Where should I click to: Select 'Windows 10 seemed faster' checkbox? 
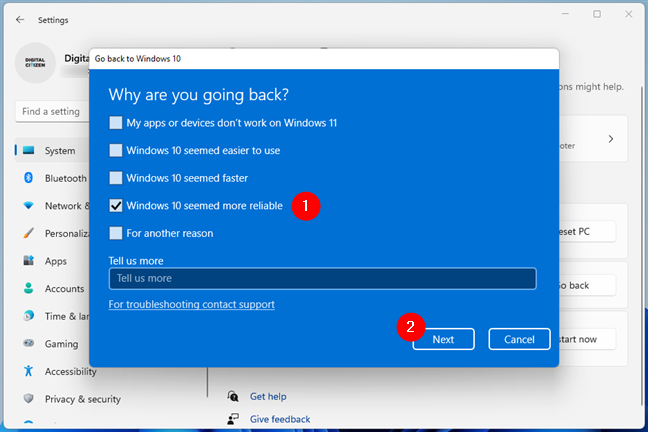coord(116,178)
